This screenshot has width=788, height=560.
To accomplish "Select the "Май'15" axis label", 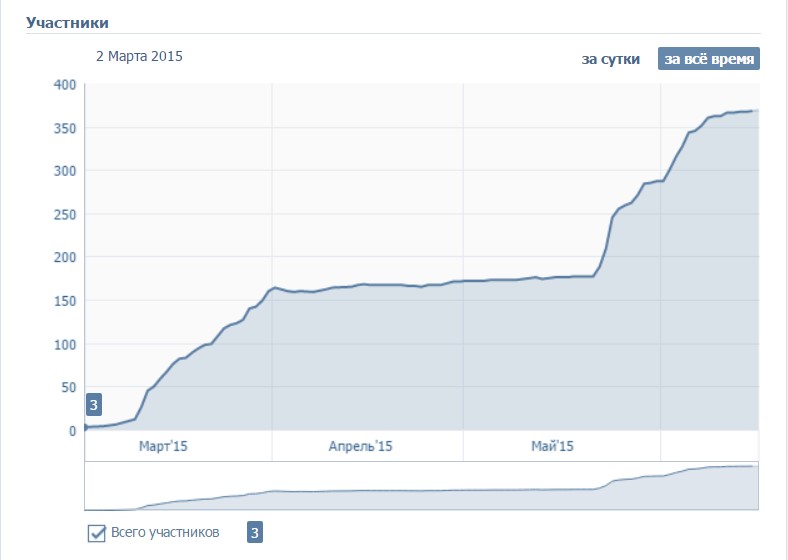I will pyautogui.click(x=552, y=446).
